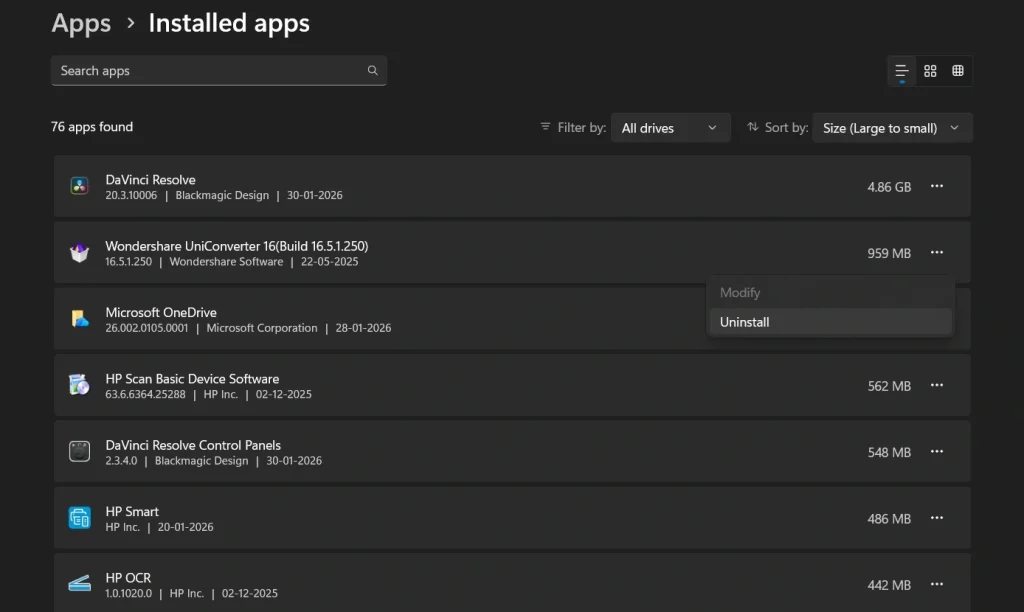Image resolution: width=1024 pixels, height=612 pixels.
Task: Open more options for Microsoft OneDrive
Action: [937, 318]
